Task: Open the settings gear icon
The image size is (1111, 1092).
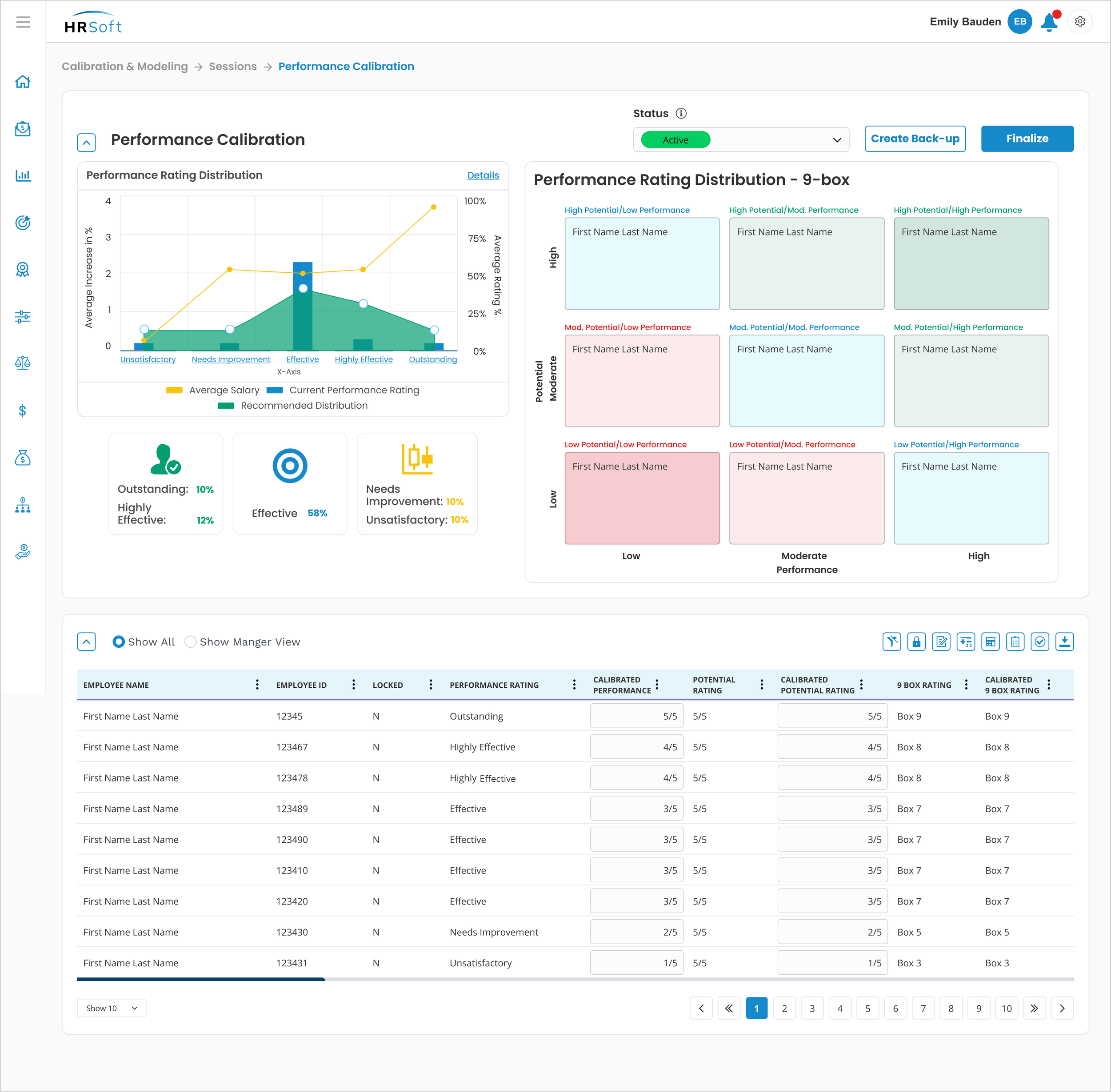Action: click(x=1079, y=22)
